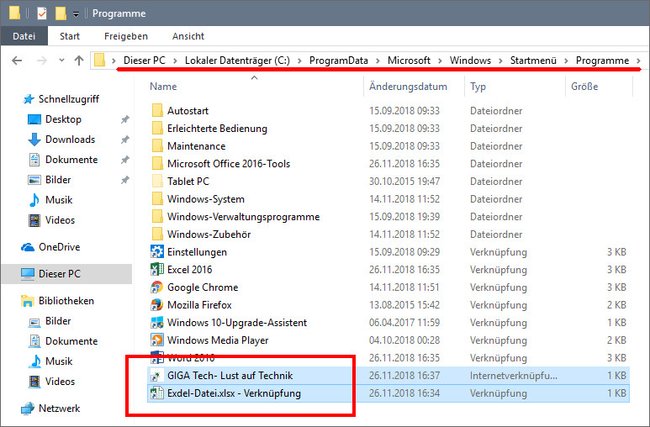Viewport: 650px width, 427px height.
Task: Select 'Microsoft Office 2016-Tools' folder
Action: click(228, 164)
